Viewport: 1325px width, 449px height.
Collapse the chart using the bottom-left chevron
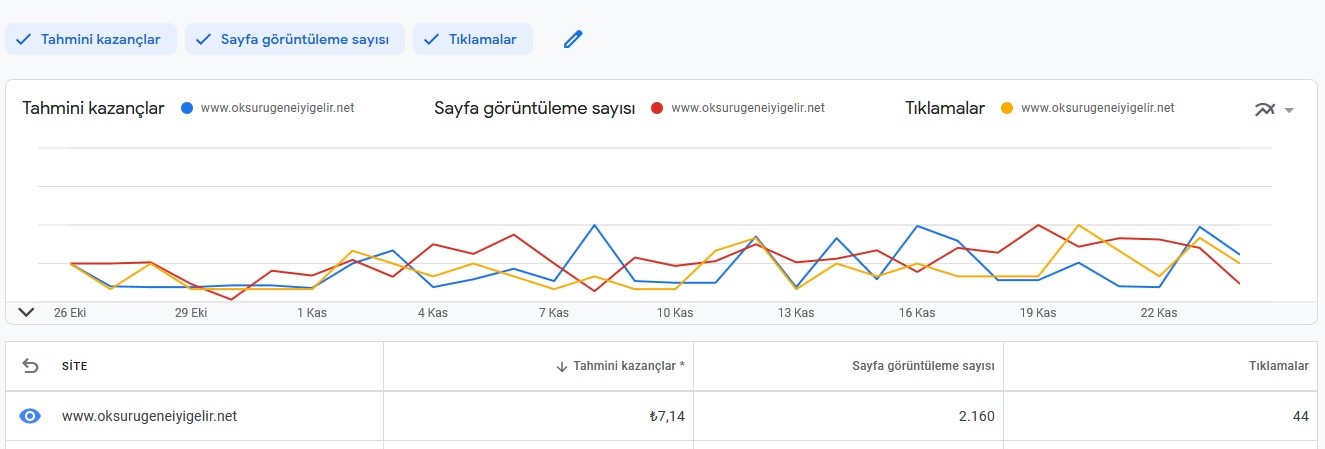point(27,312)
